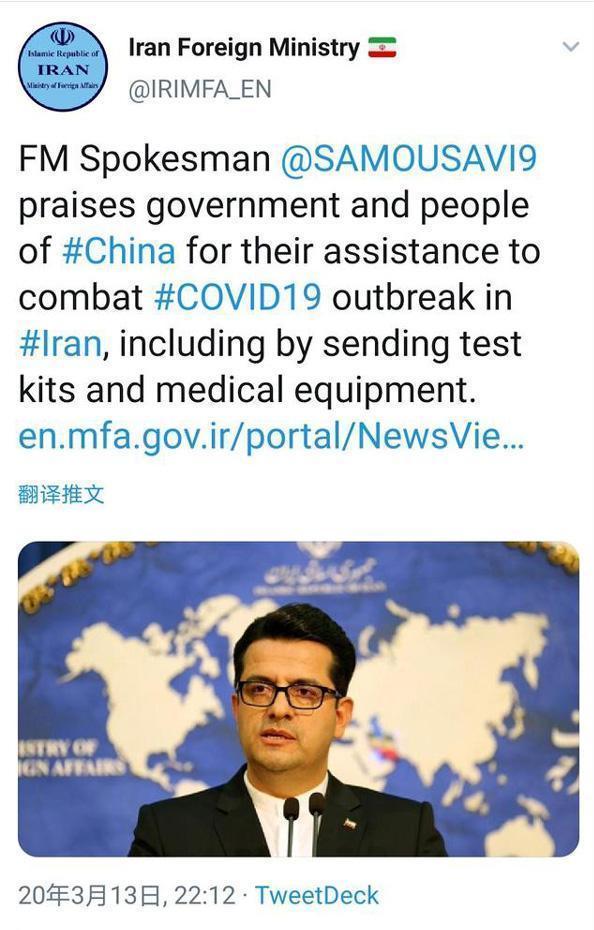
Task: Click the 'kits and medical equipment' tweet text
Action: pos(247,390)
